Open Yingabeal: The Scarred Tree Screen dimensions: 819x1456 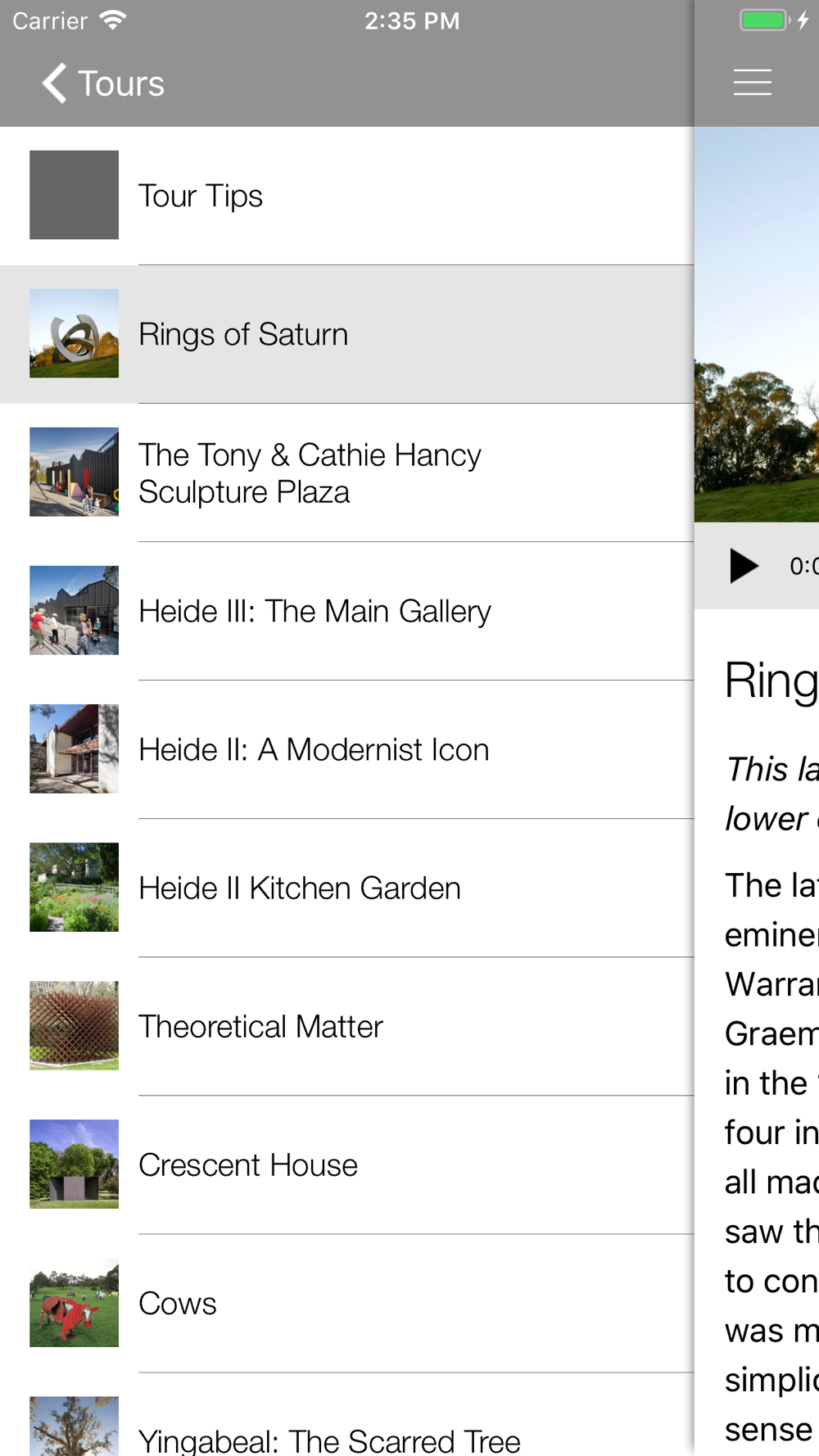click(x=347, y=1414)
